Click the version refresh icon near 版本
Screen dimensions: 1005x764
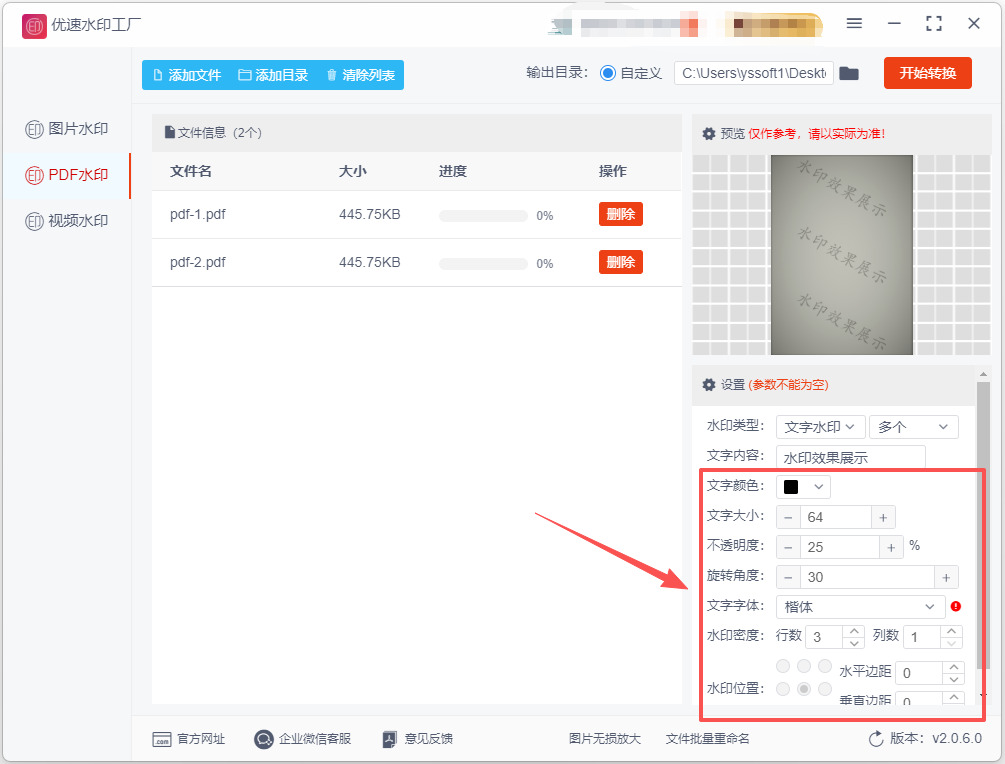876,739
